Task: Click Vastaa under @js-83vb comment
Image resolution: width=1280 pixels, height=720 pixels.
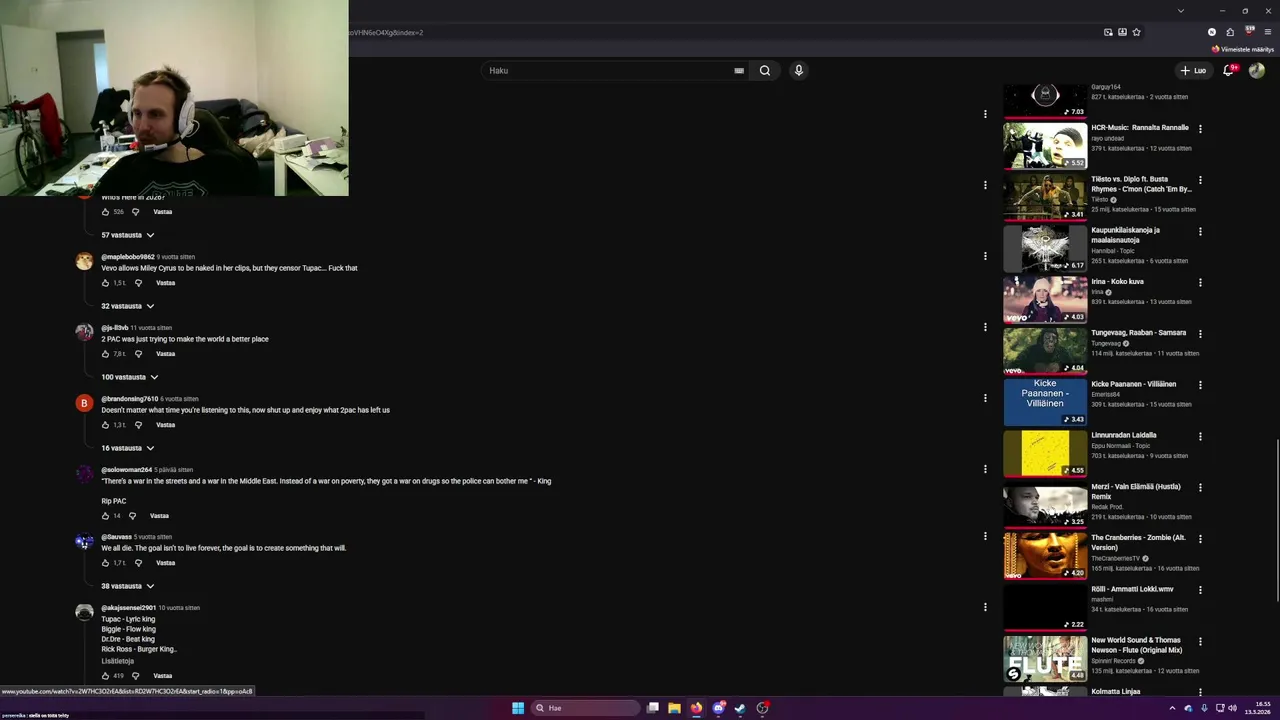Action: click(166, 354)
